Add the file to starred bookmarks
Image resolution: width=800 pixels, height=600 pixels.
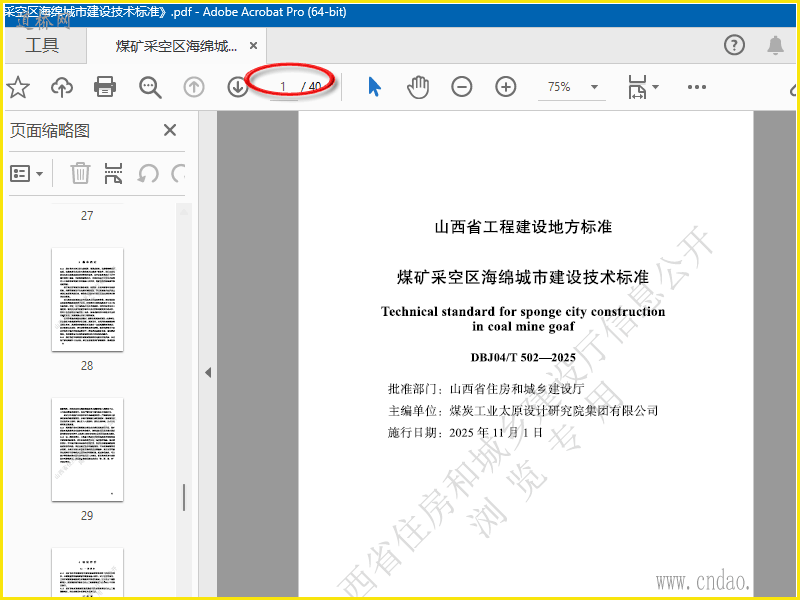pyautogui.click(x=18, y=87)
